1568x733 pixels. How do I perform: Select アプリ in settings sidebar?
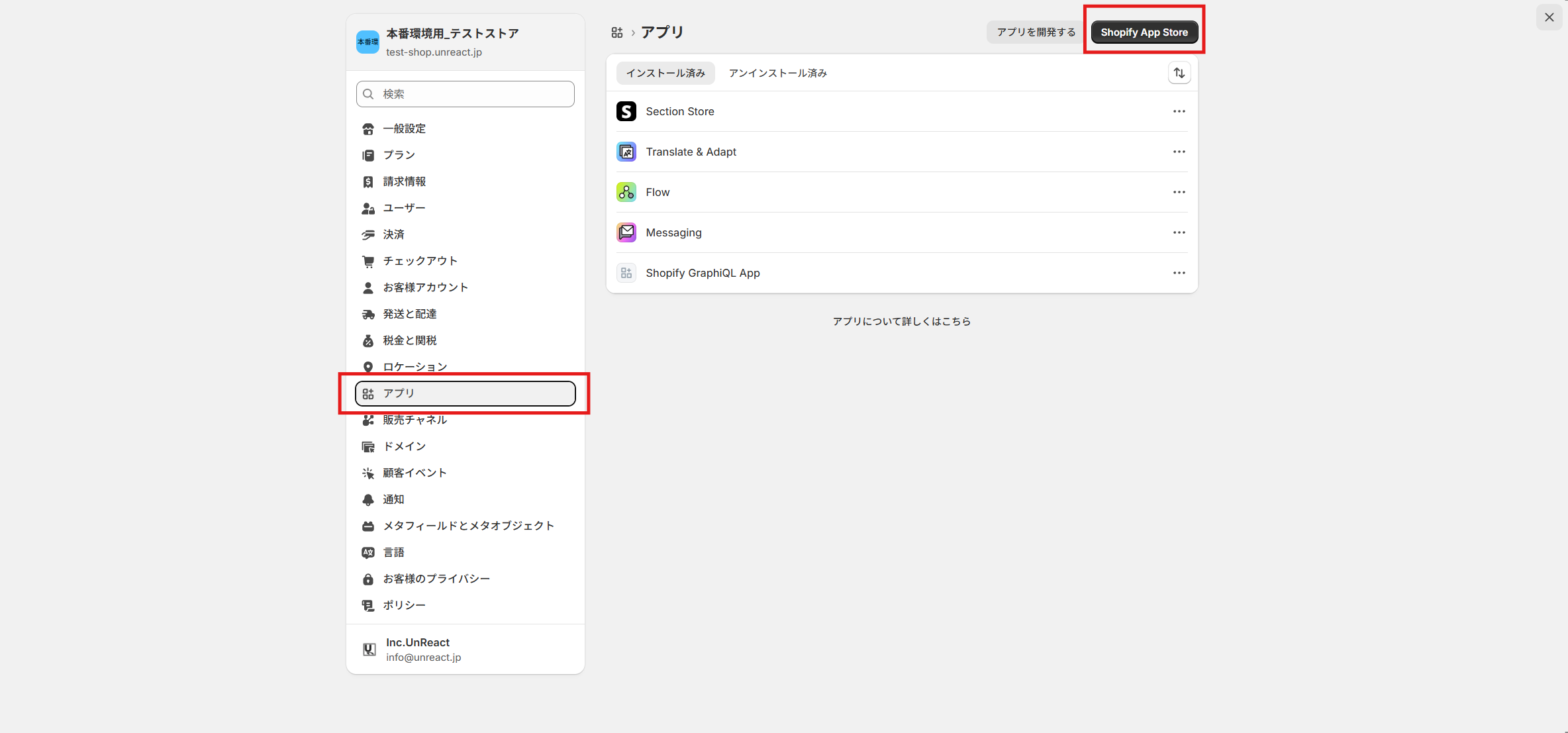click(465, 393)
